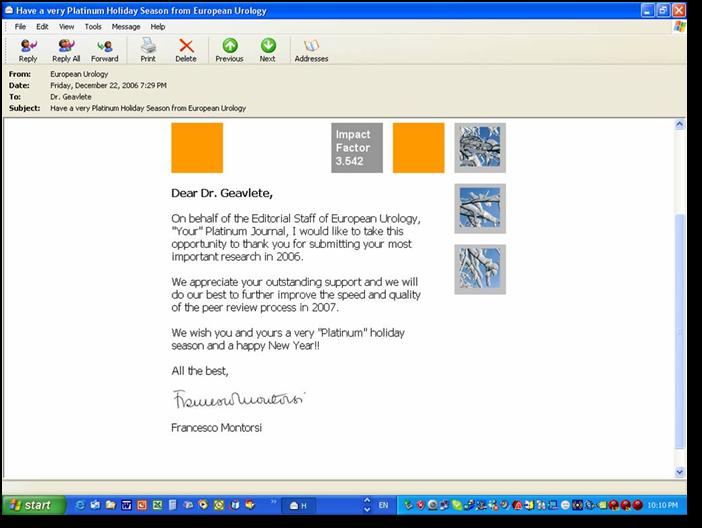Click left orange square in header
The width and height of the screenshot is (702, 528).
click(197, 148)
